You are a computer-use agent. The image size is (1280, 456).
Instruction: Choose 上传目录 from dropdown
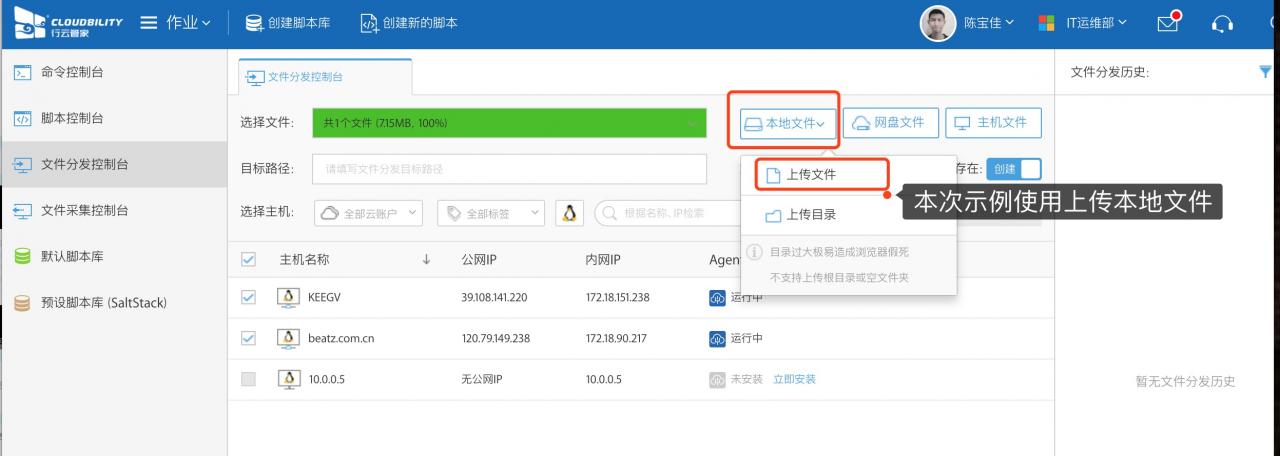[848, 214]
